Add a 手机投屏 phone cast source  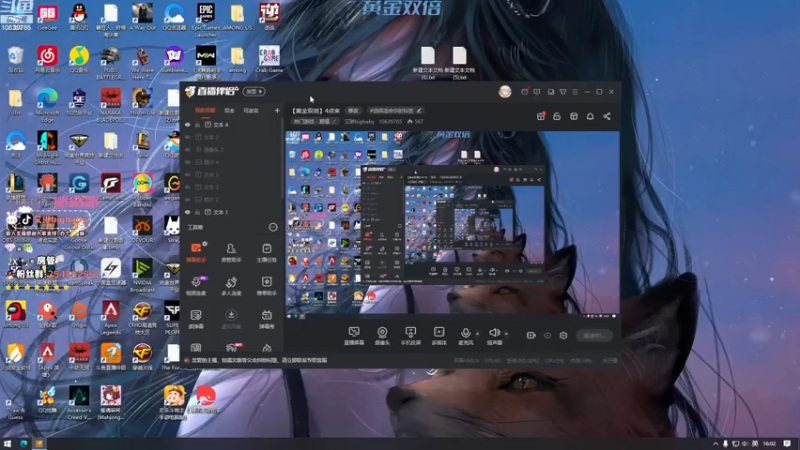[411, 336]
